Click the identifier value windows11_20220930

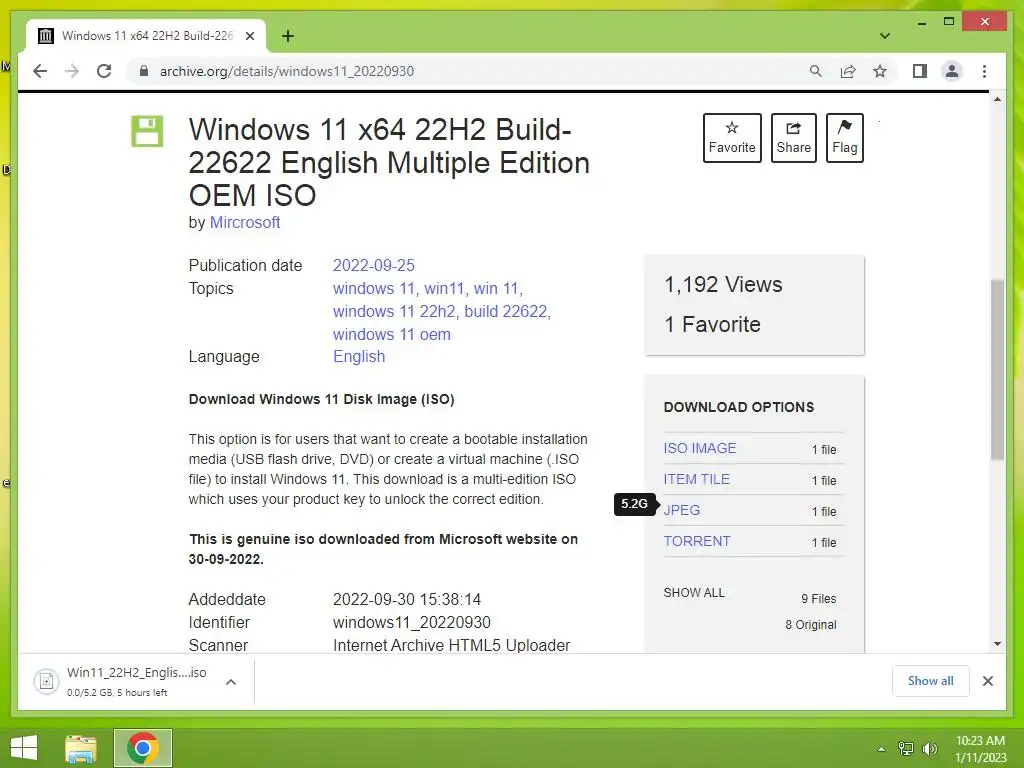pos(411,622)
